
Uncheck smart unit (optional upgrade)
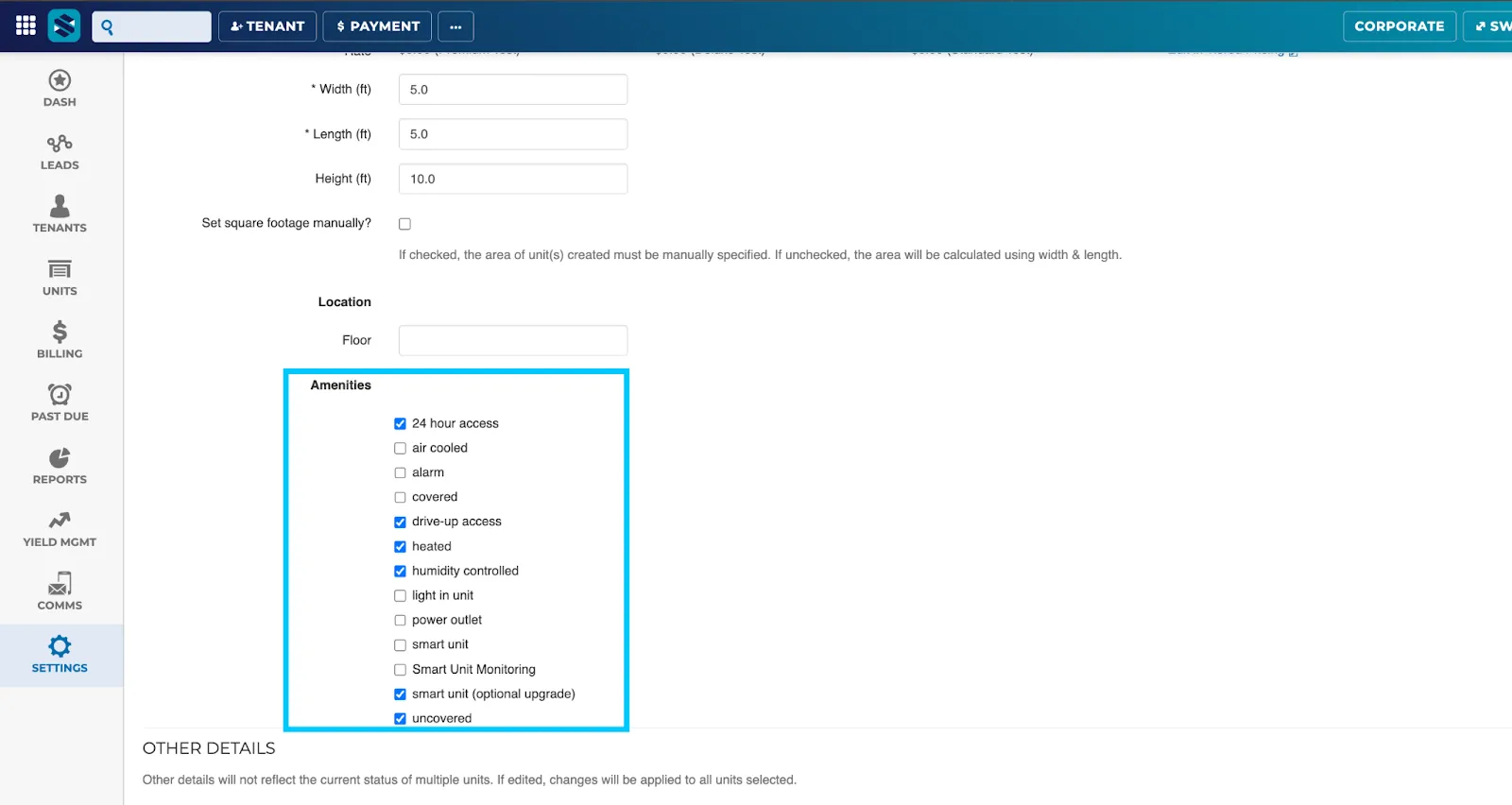tap(401, 694)
